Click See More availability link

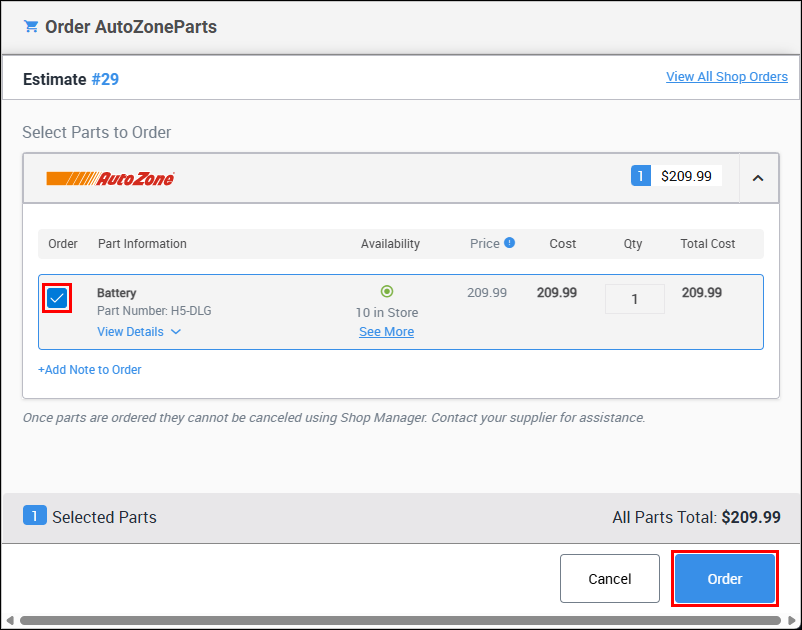pos(387,332)
